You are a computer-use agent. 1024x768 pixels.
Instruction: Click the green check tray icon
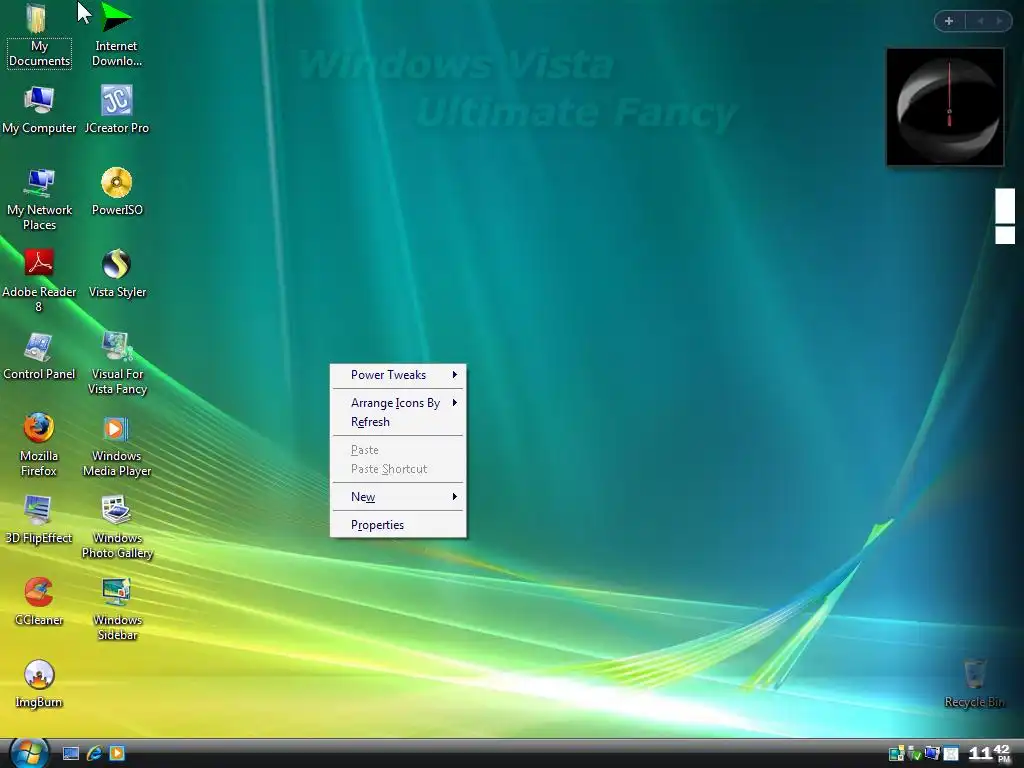914,754
